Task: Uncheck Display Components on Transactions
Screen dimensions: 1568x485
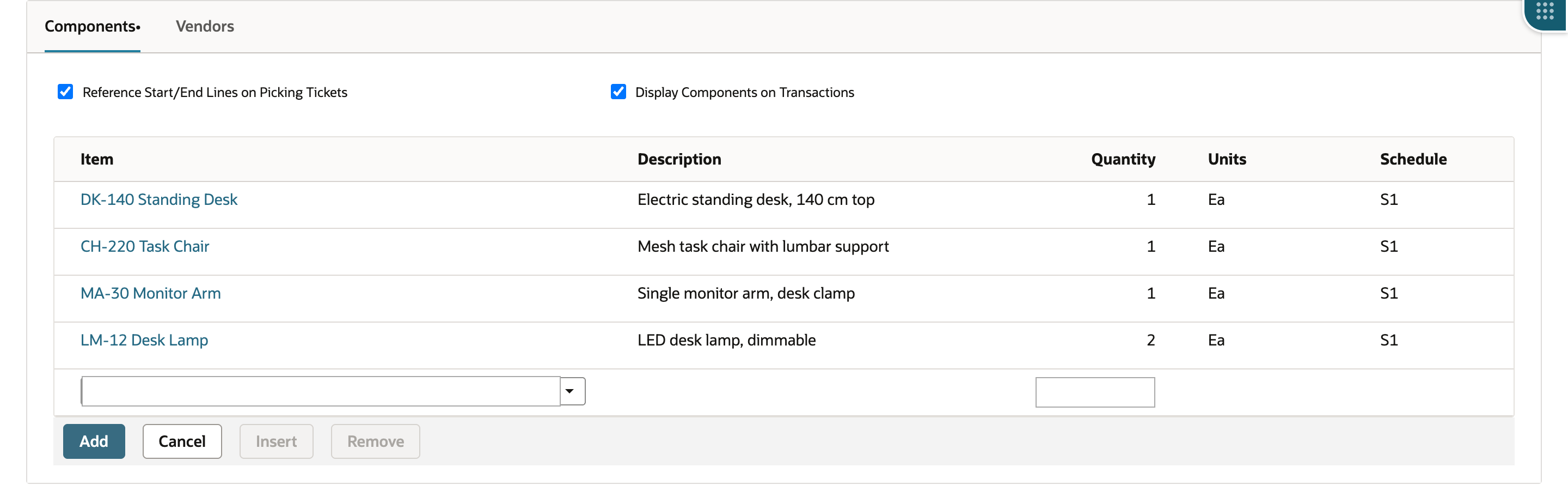Action: click(618, 92)
